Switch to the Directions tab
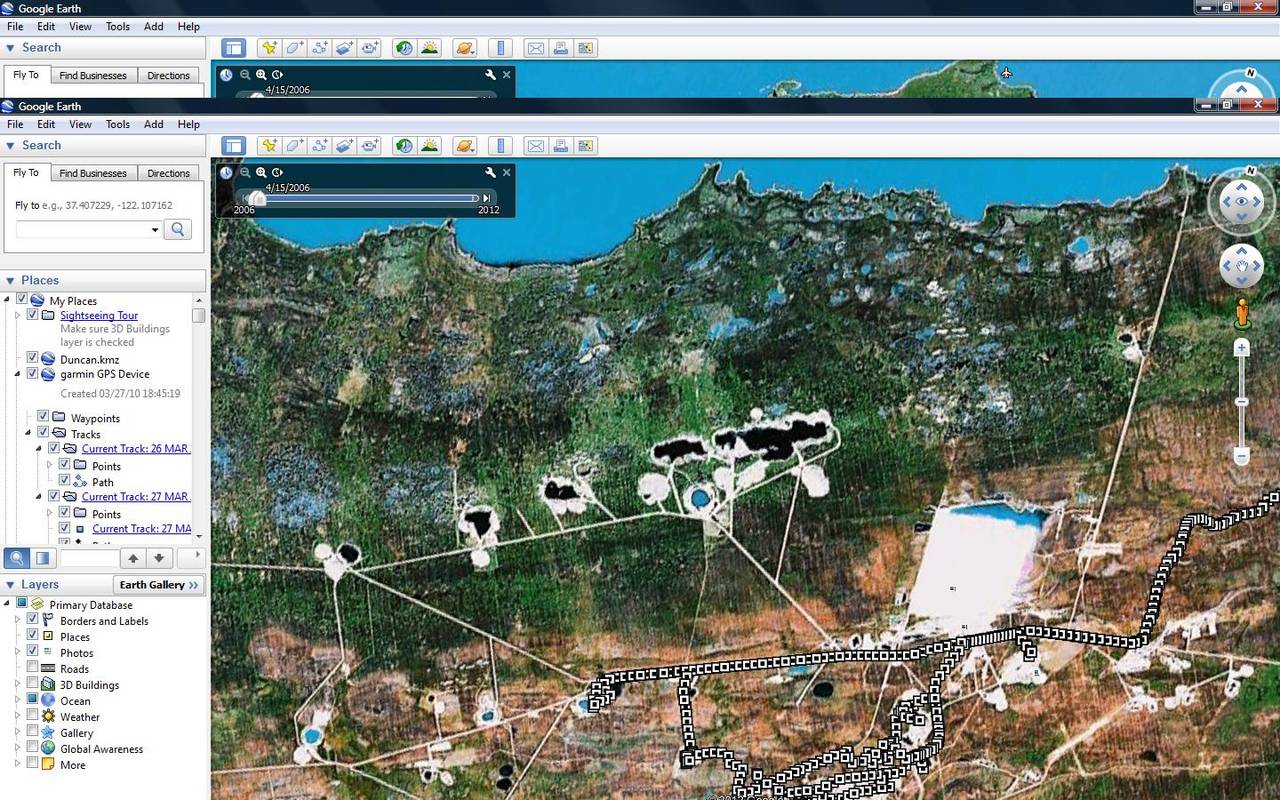1280x800 pixels. click(168, 173)
